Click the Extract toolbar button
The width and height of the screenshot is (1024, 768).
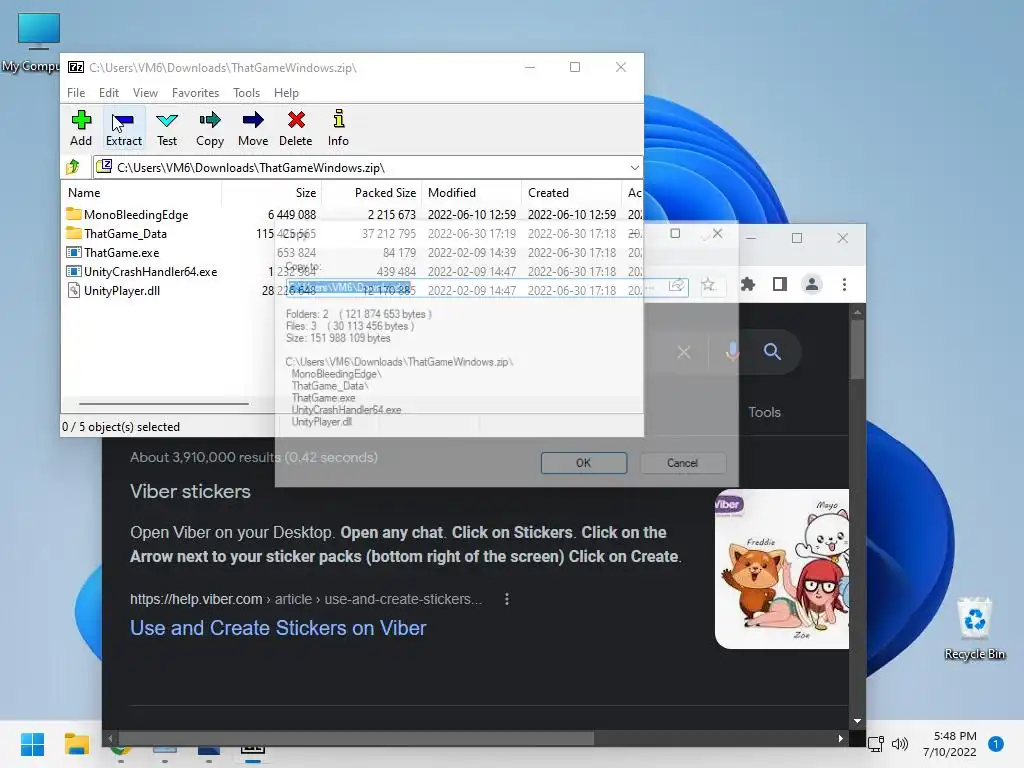(123, 128)
